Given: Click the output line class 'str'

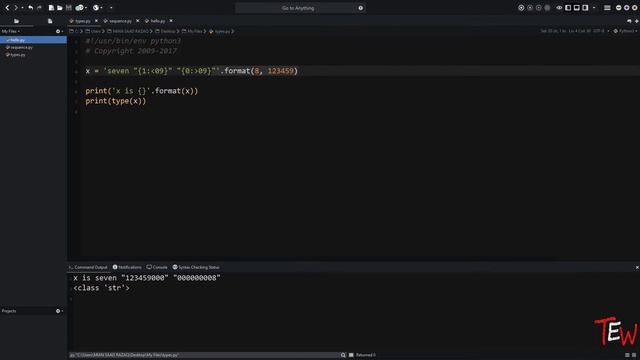Looking at the screenshot, I should click(x=102, y=288).
